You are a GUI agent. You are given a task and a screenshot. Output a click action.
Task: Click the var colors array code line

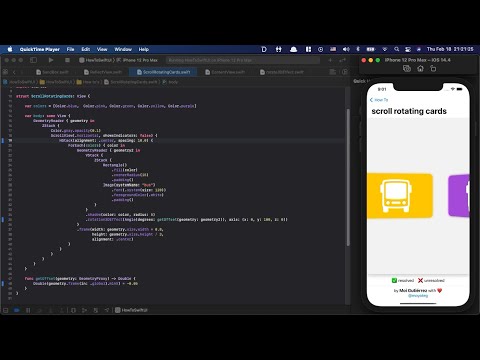[110, 106]
